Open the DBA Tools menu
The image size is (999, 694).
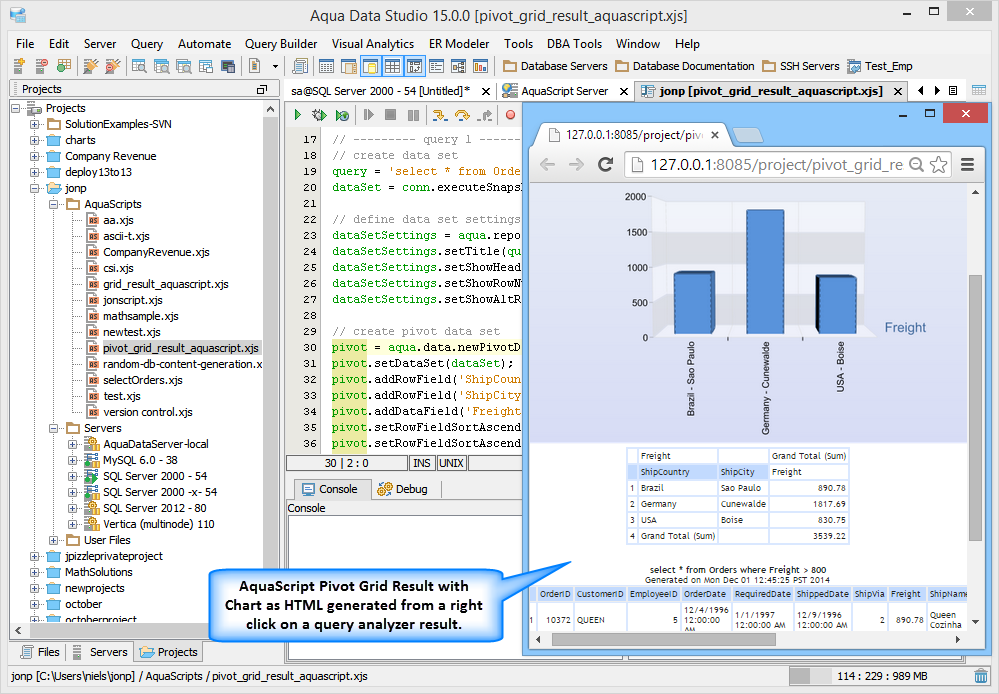pyautogui.click(x=574, y=43)
